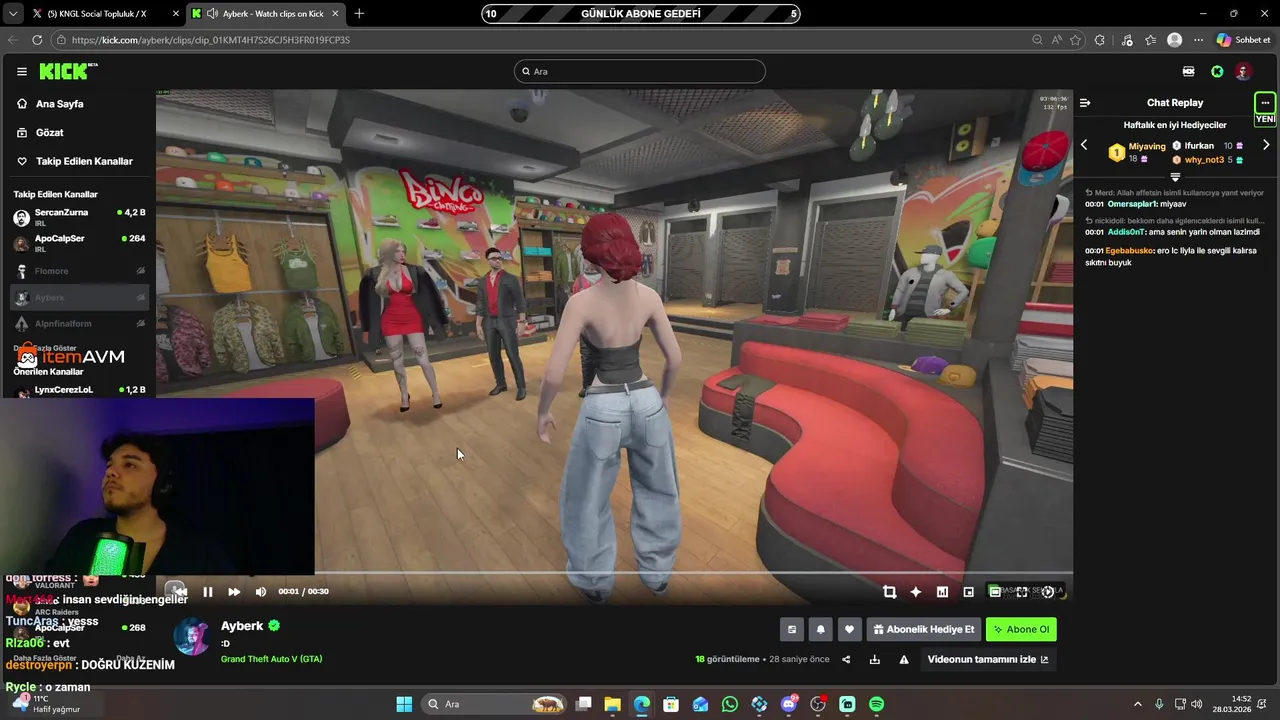Open a new browser tab
The image size is (1280, 720).
[x=359, y=13]
